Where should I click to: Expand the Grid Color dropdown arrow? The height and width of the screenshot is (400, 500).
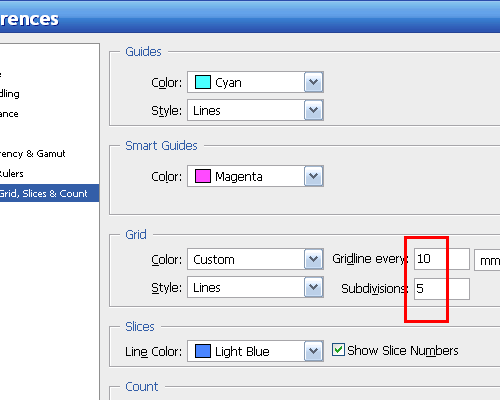click(x=313, y=259)
